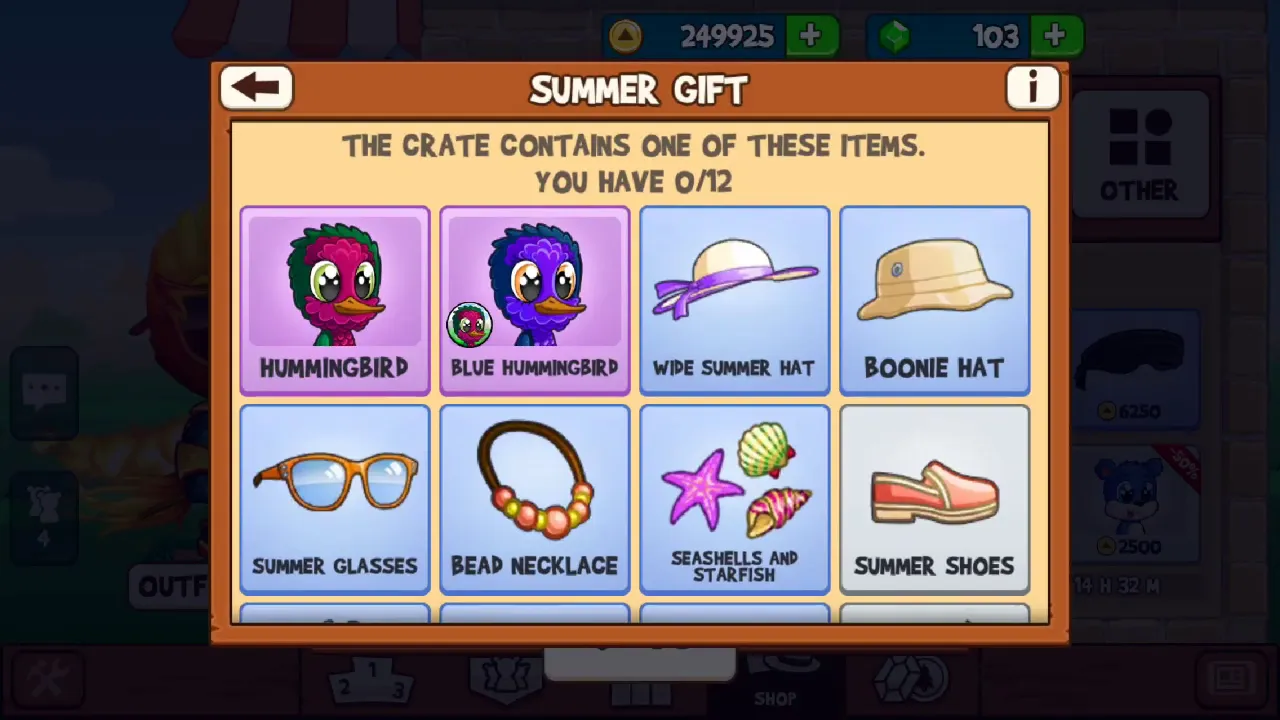Open the chat bubble icon on left

(x=45, y=393)
